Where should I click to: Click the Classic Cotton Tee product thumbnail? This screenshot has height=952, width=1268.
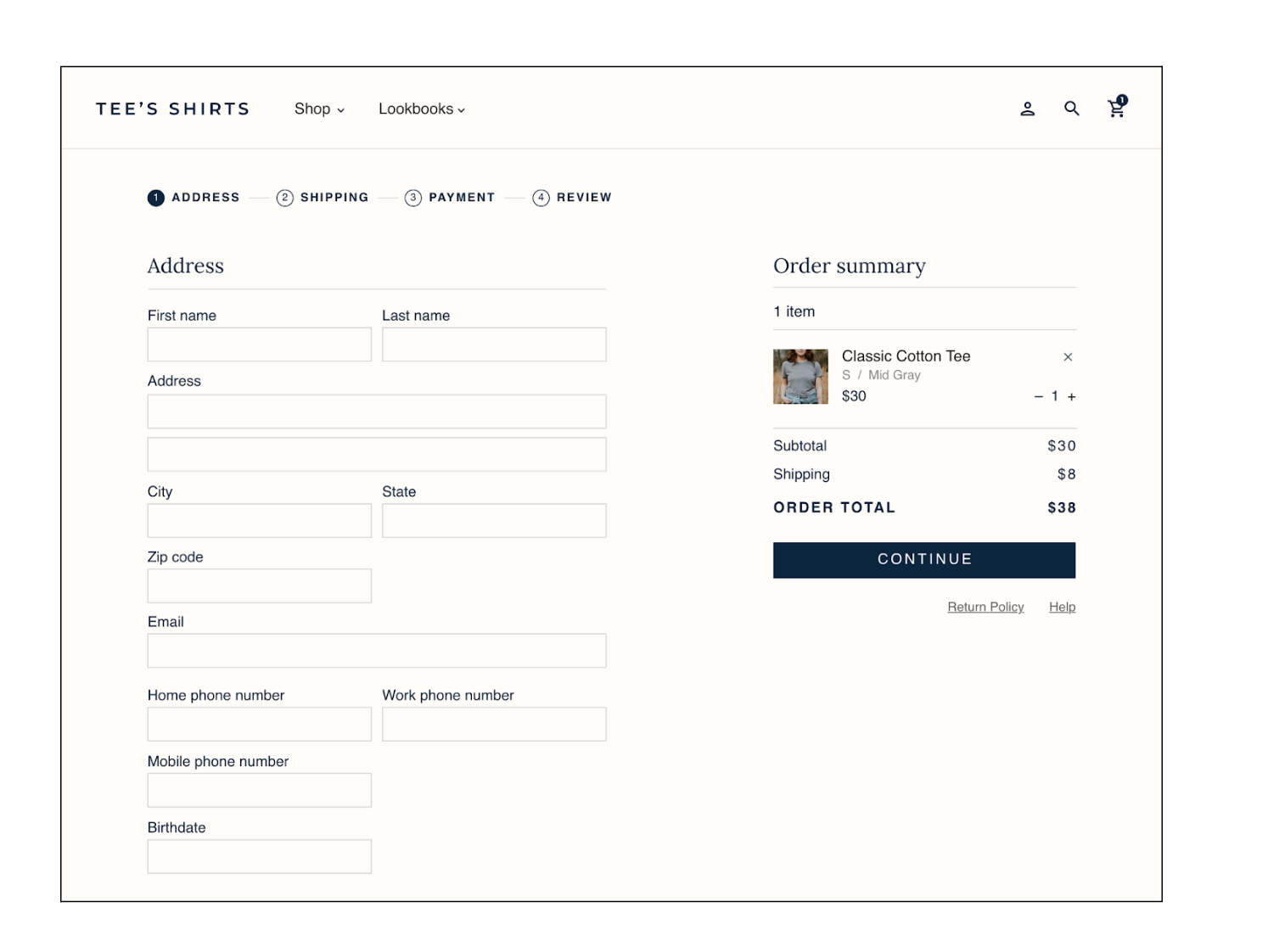point(800,377)
